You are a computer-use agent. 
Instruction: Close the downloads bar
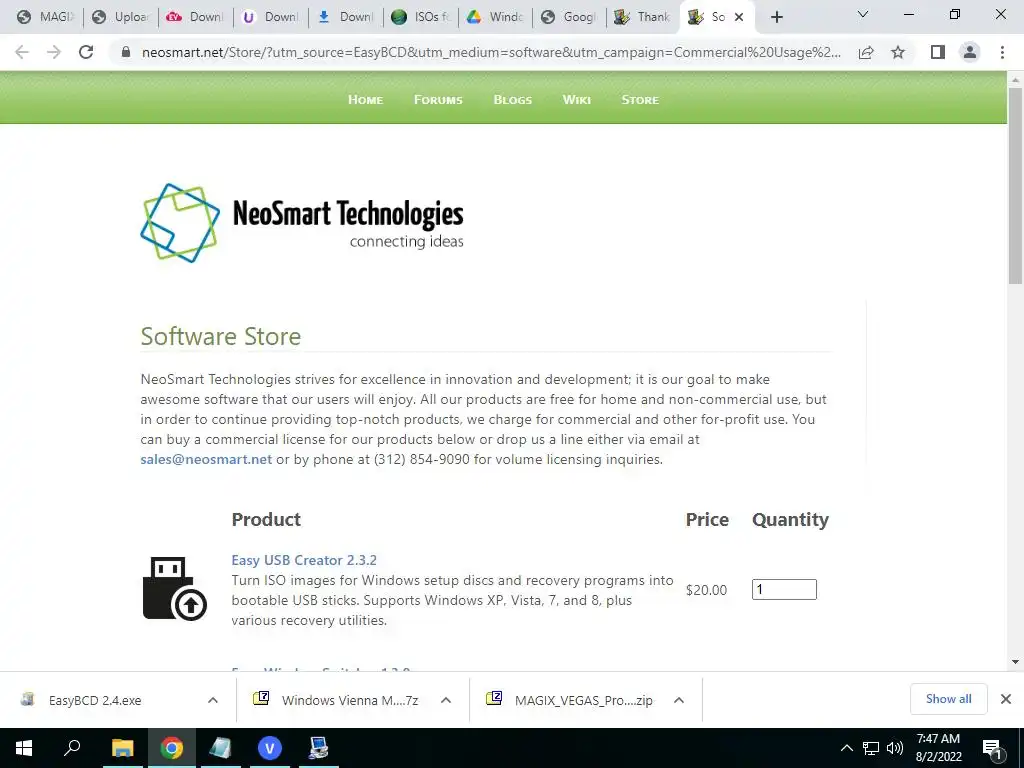point(1006,699)
